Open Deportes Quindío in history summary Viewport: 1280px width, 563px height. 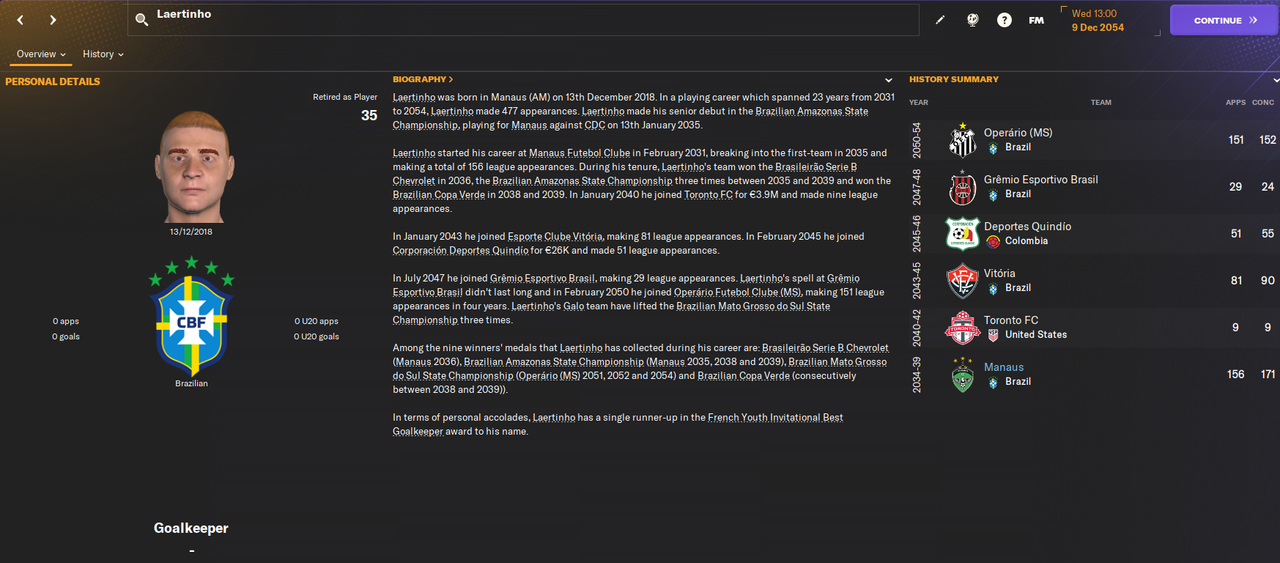coord(1027,226)
